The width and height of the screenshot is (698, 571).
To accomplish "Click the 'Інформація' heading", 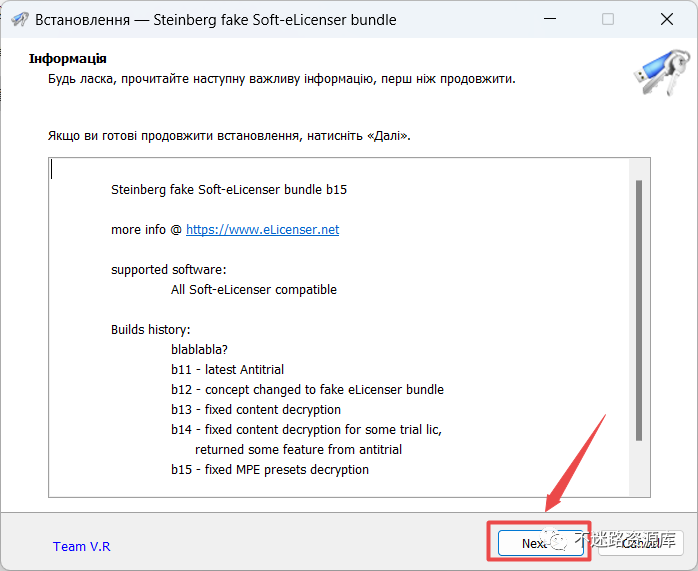I will coord(68,59).
